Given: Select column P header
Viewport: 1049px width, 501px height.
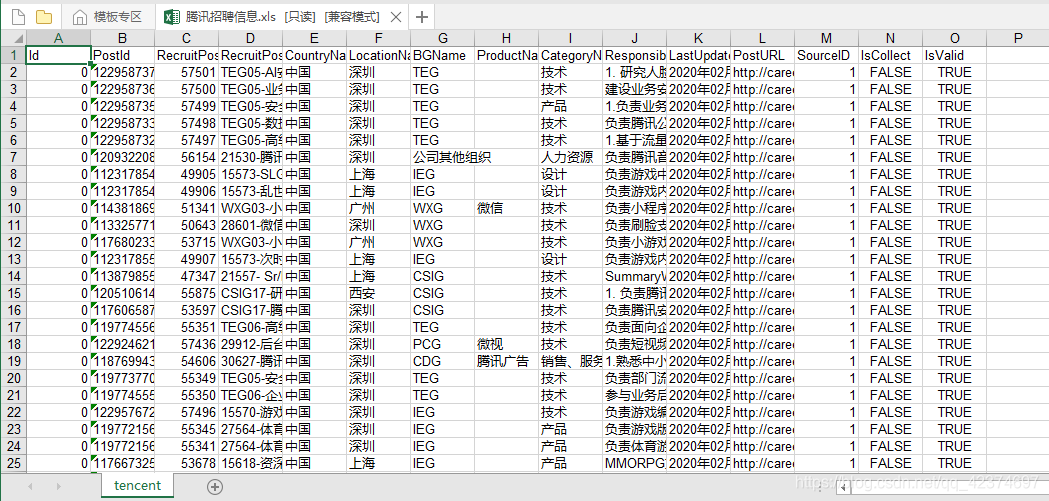Looking at the screenshot, I should point(1018,38).
